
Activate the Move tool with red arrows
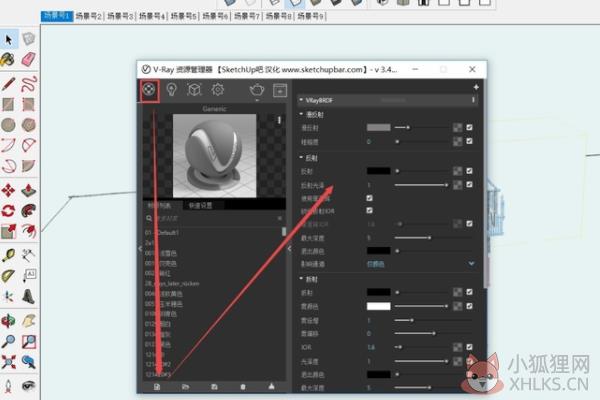coord(8,190)
